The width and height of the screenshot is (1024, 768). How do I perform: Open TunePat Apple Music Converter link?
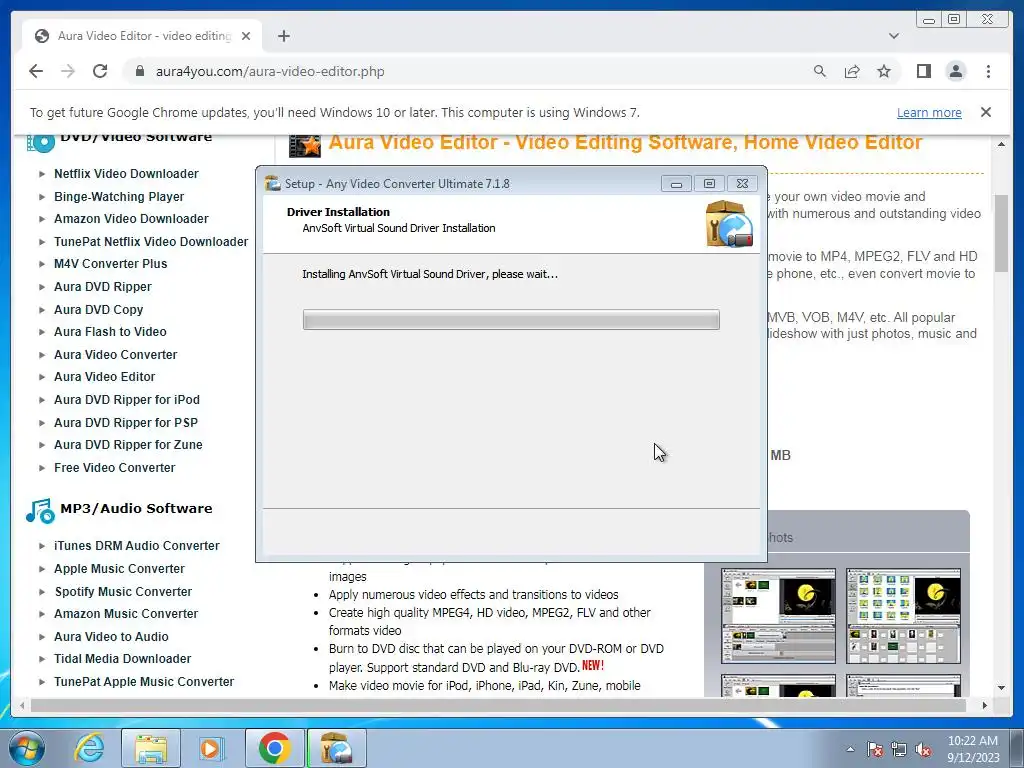click(144, 682)
